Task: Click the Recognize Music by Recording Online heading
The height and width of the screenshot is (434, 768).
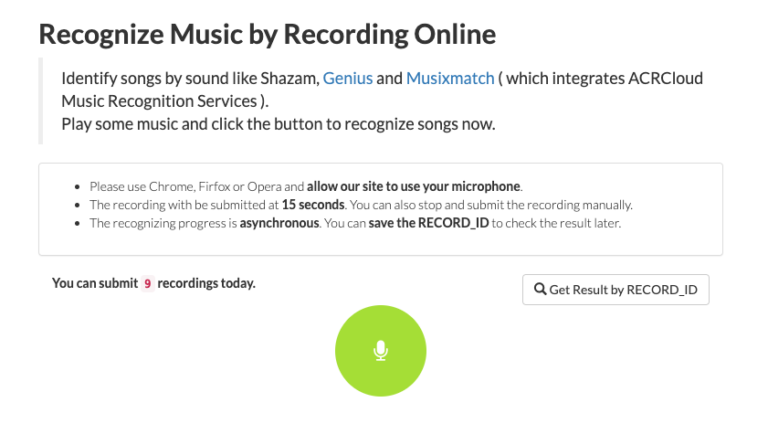Action: point(267,34)
